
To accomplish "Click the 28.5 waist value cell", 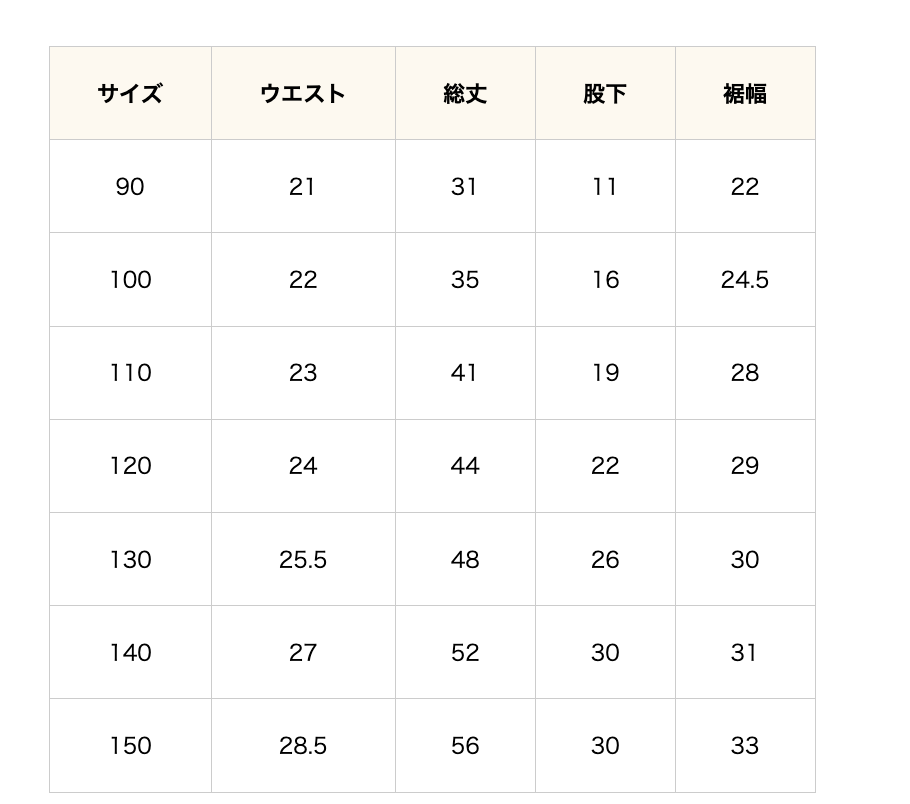I will click(303, 746).
